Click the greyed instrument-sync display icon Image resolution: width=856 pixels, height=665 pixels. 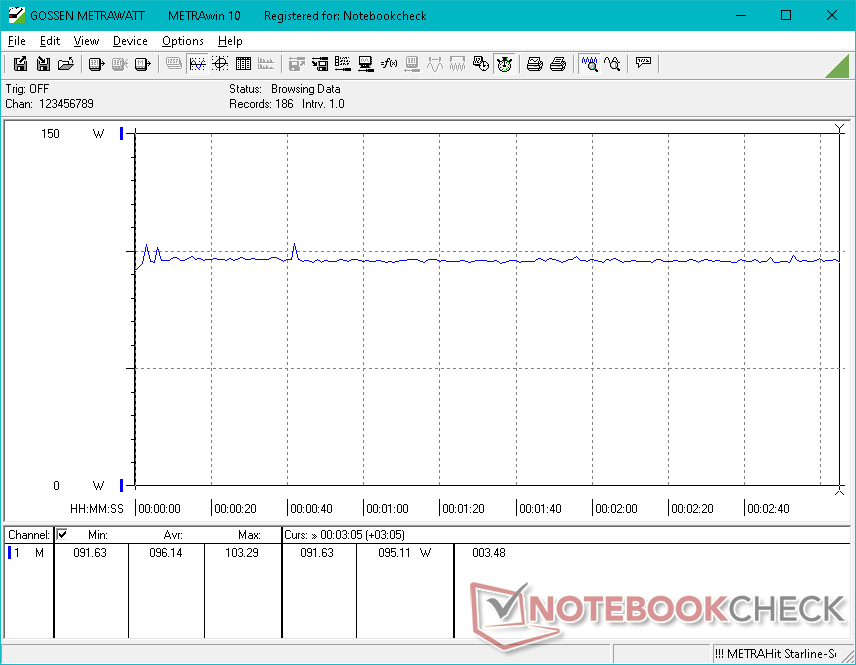tap(412, 64)
